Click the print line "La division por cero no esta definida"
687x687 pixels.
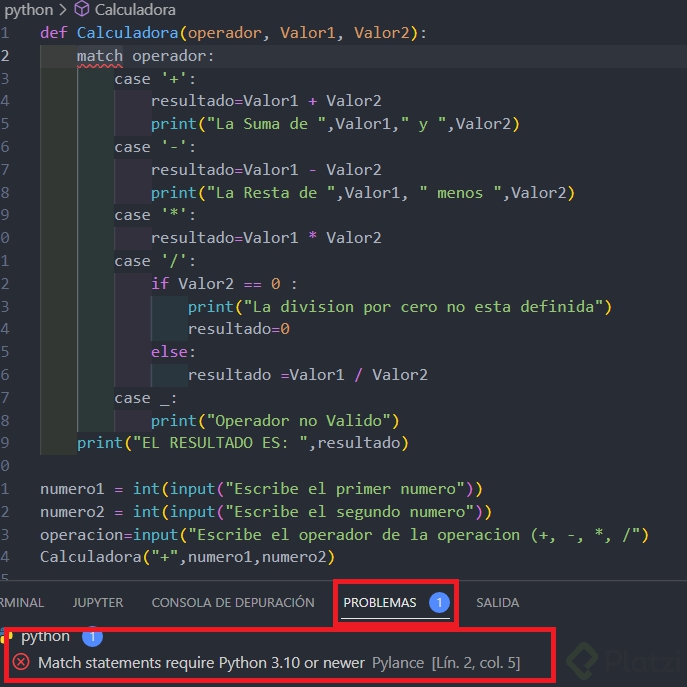pyautogui.click(x=400, y=307)
